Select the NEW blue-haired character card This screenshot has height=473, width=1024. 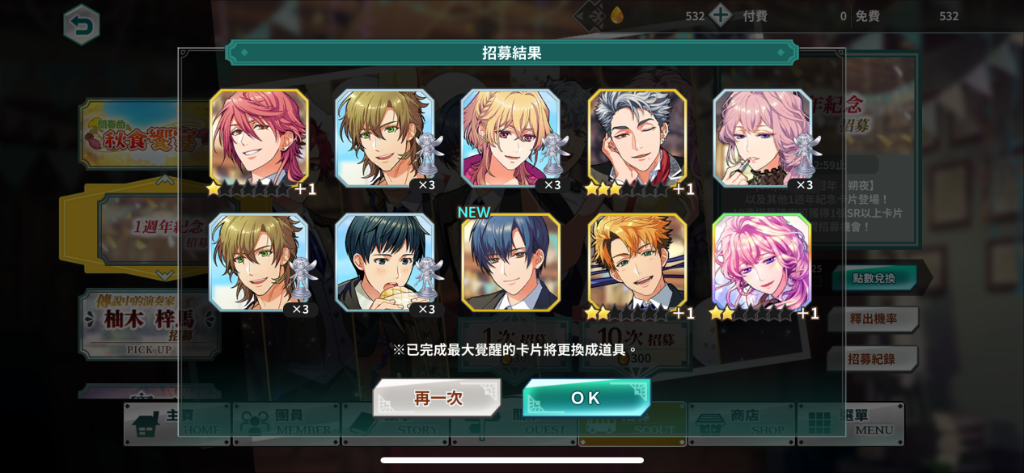(511, 262)
